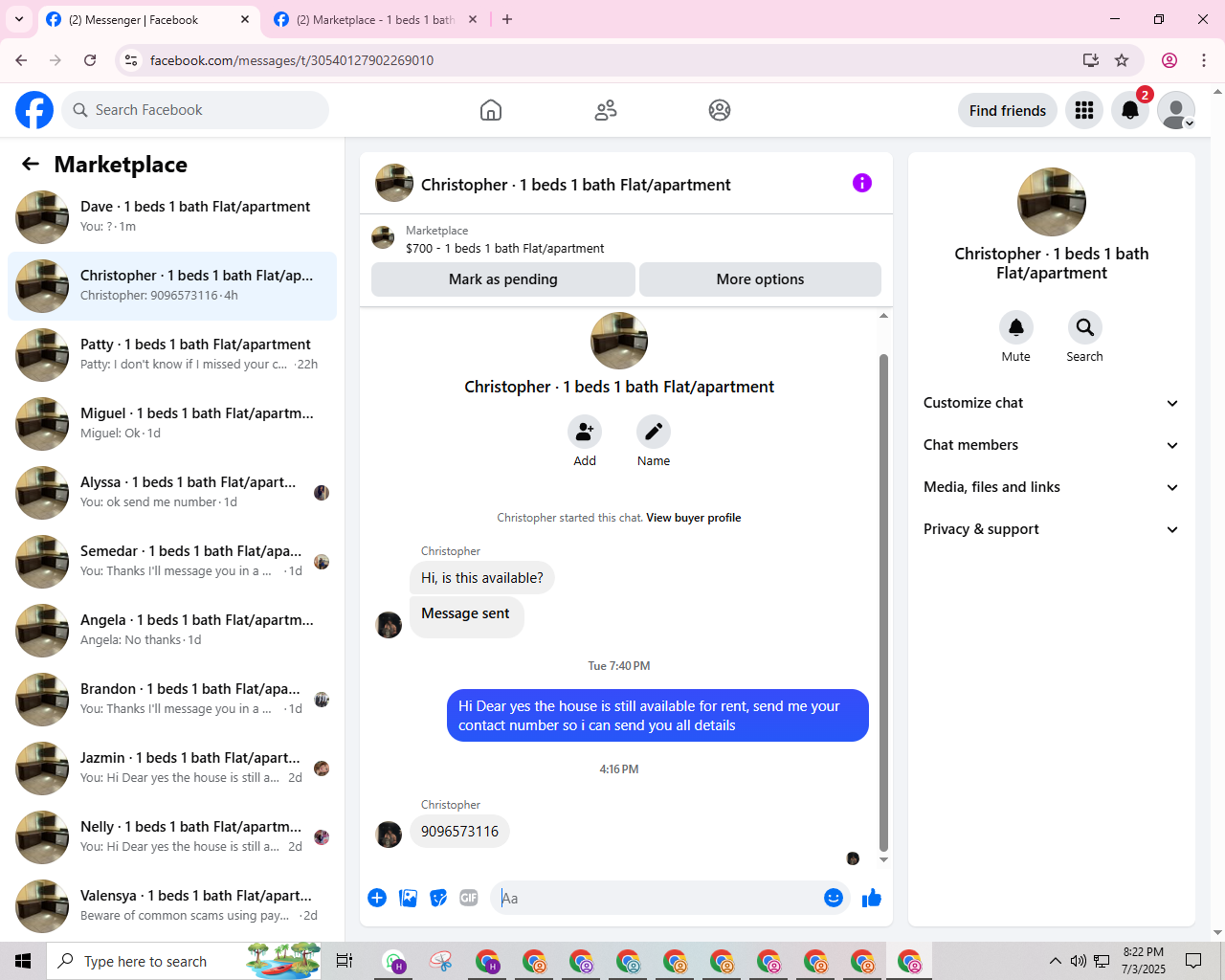The height and width of the screenshot is (980, 1225).
Task: Choose a GIF icon
Action: click(469, 898)
